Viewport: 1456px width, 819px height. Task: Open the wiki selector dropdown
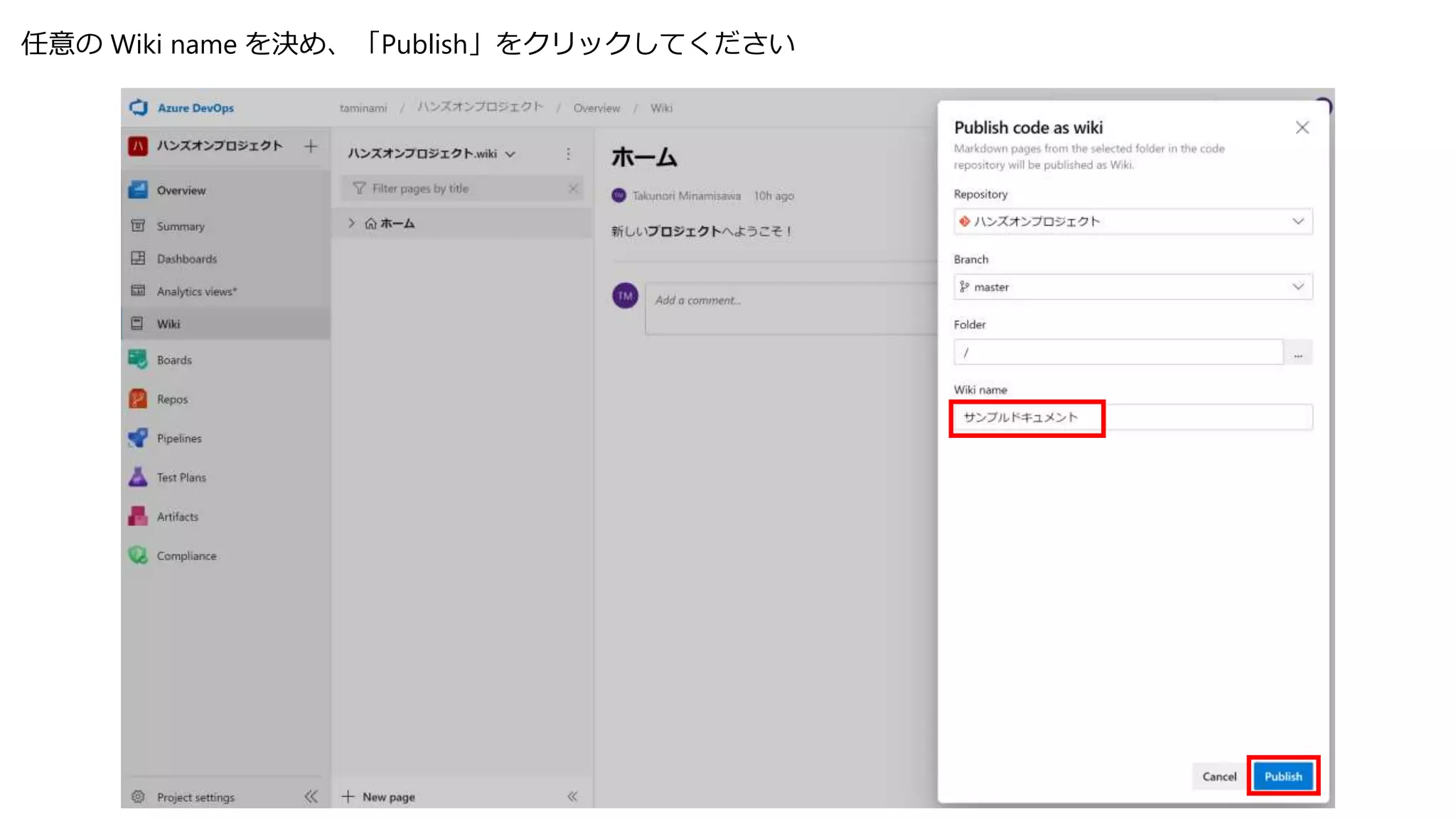(432, 154)
